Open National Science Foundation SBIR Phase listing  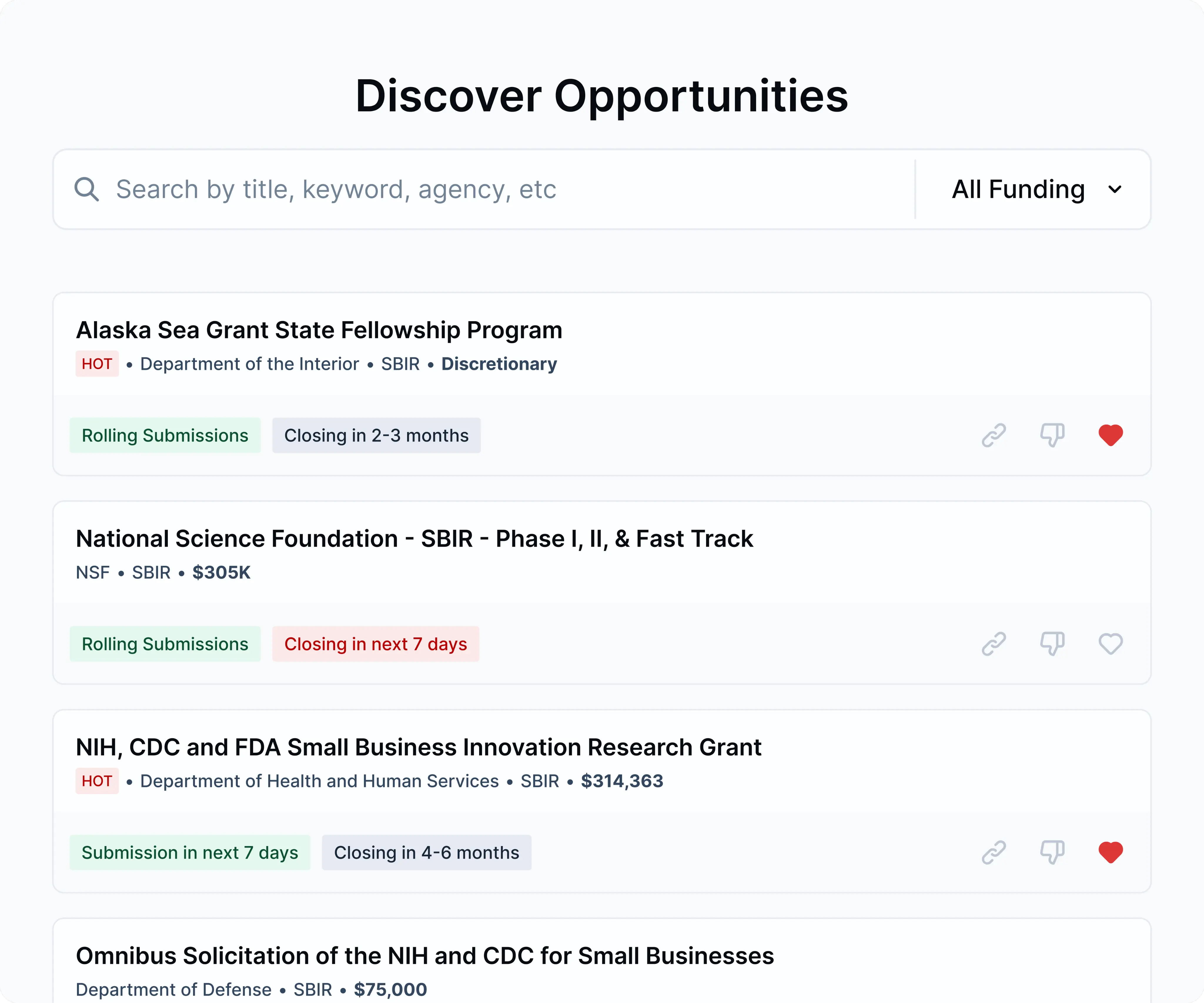pos(414,539)
